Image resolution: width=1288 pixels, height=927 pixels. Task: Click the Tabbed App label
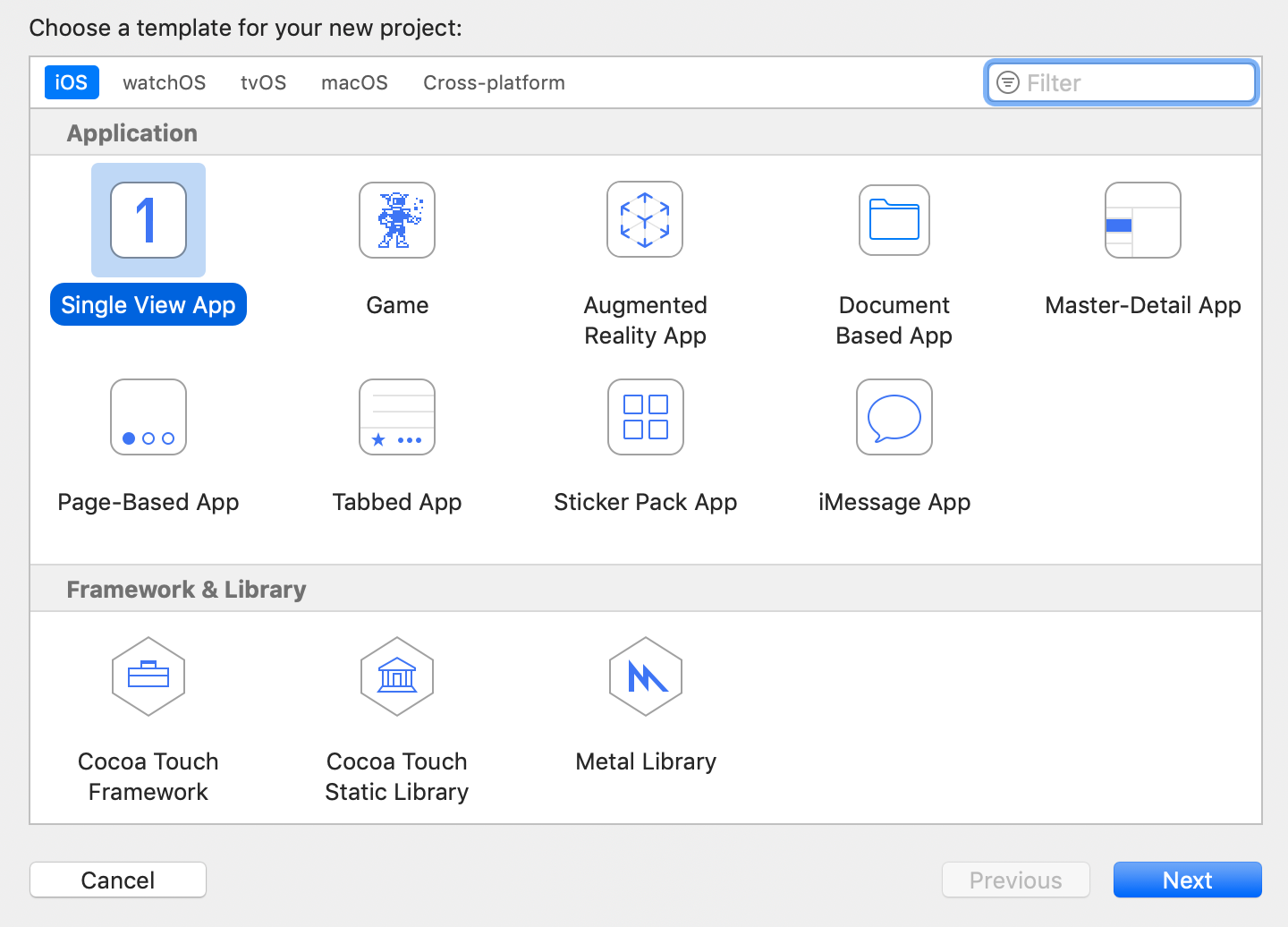pos(397,502)
